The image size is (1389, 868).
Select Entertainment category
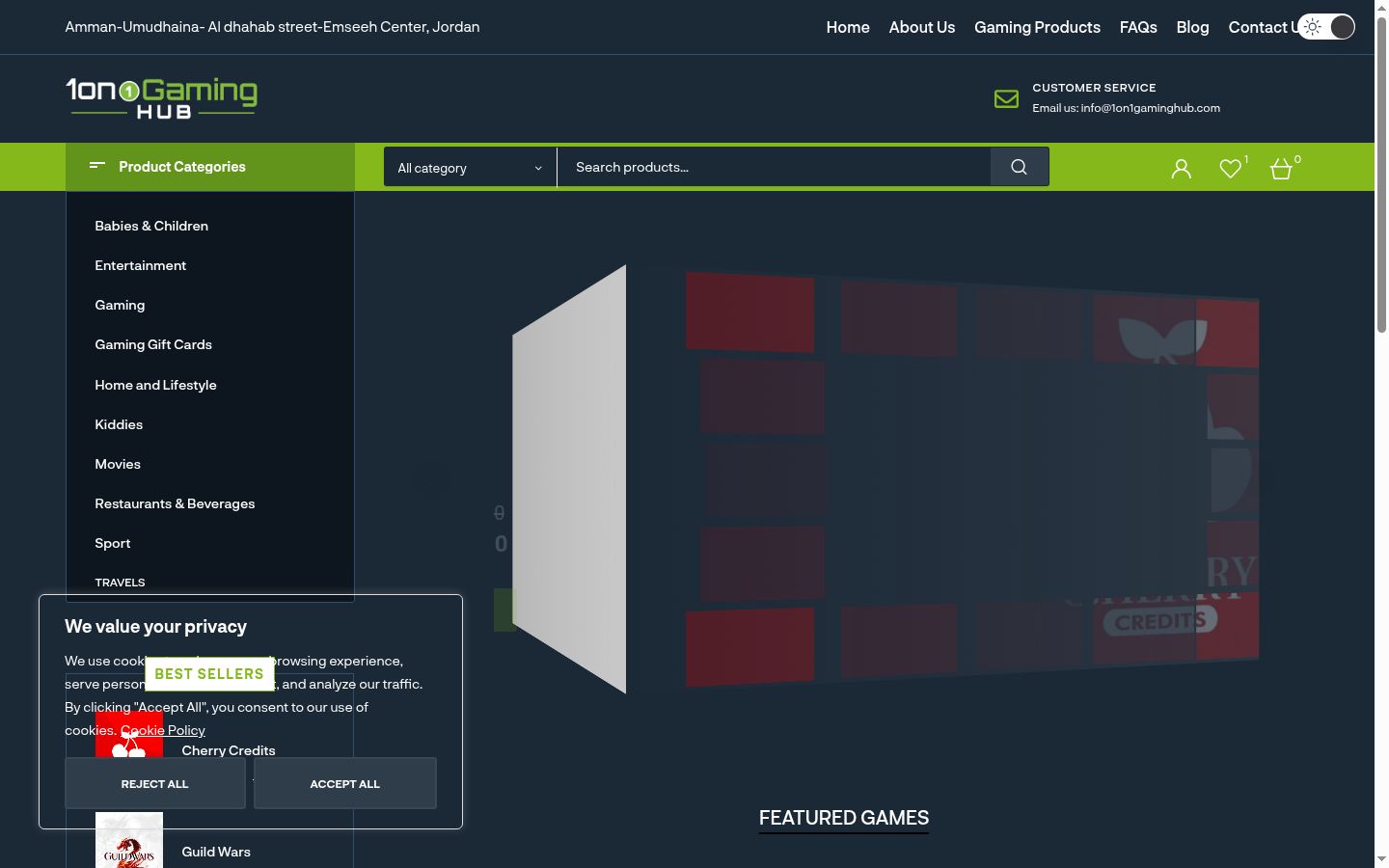pos(141,265)
